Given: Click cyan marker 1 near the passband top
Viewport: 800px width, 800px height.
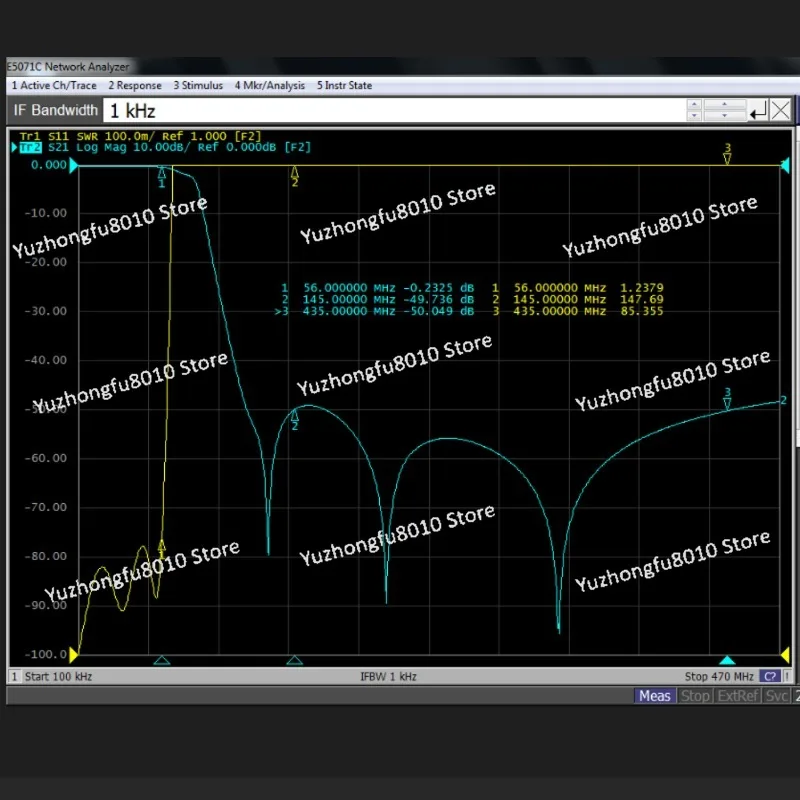Looking at the screenshot, I should 162,177.
